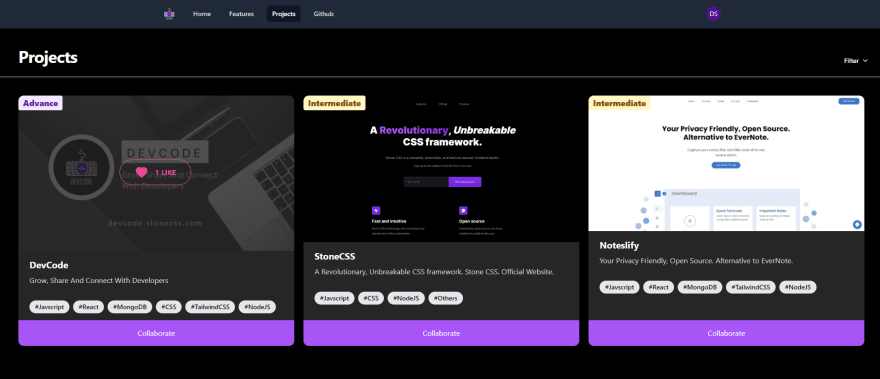Collaborate on the DevCode project
The width and height of the screenshot is (880, 379).
pos(156,333)
